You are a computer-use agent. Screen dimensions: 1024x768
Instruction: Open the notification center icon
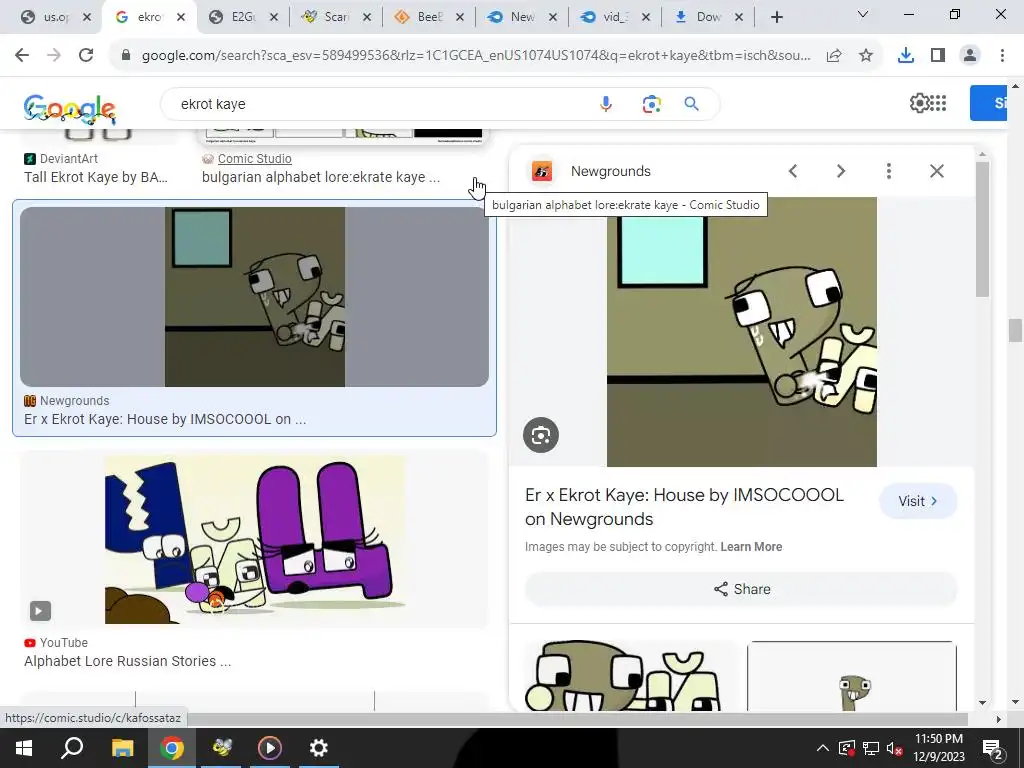point(992,748)
